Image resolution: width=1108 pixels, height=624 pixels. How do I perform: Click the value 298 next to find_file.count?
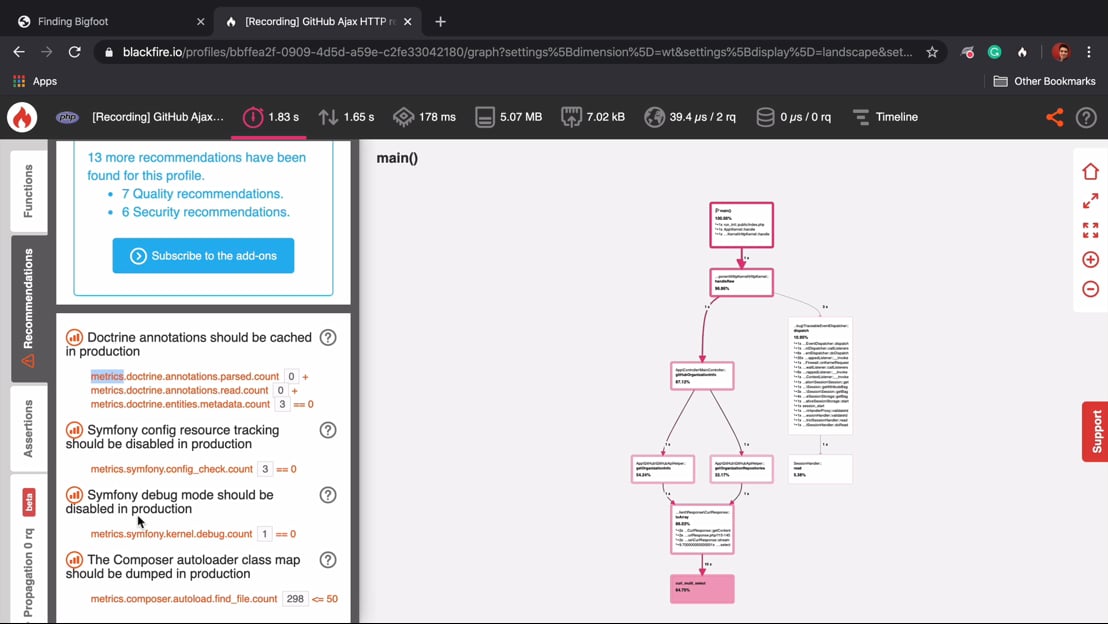click(295, 599)
